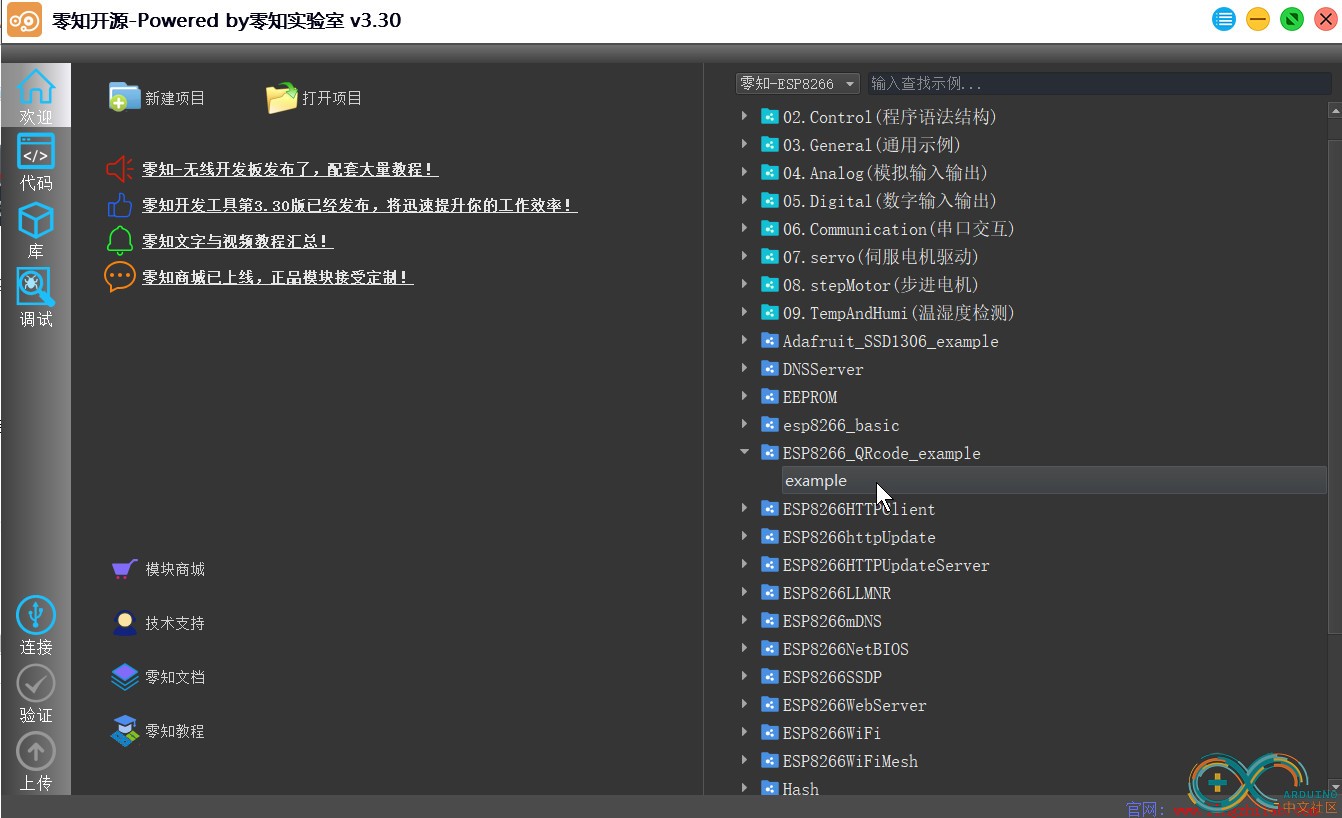The width and height of the screenshot is (1342, 818).
Task: Open the 欢迎 home sidebar icon
Action: 36,87
